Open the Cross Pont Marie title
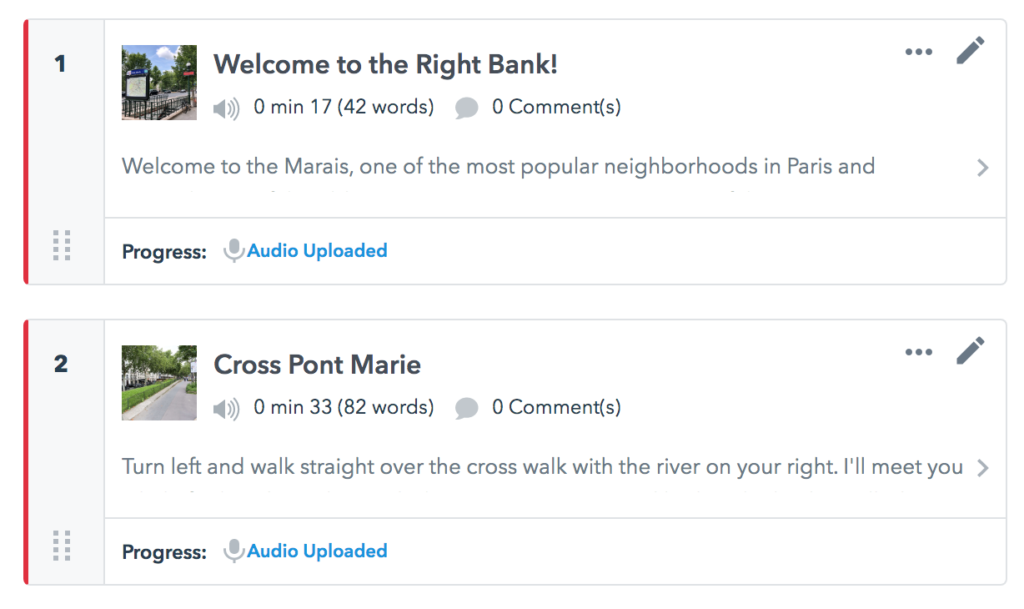 pos(317,365)
